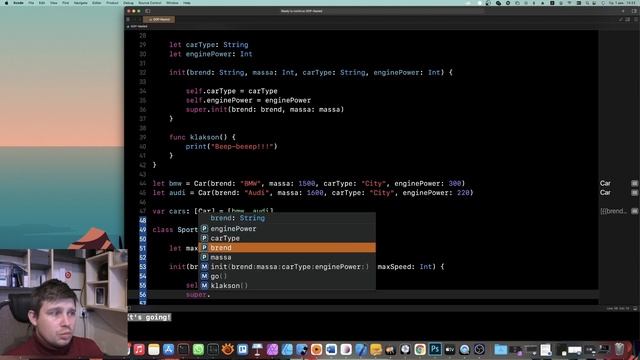
Task: Toggle the Xcode navigator sidebar
Action: pyautogui.click(x=148, y=11)
